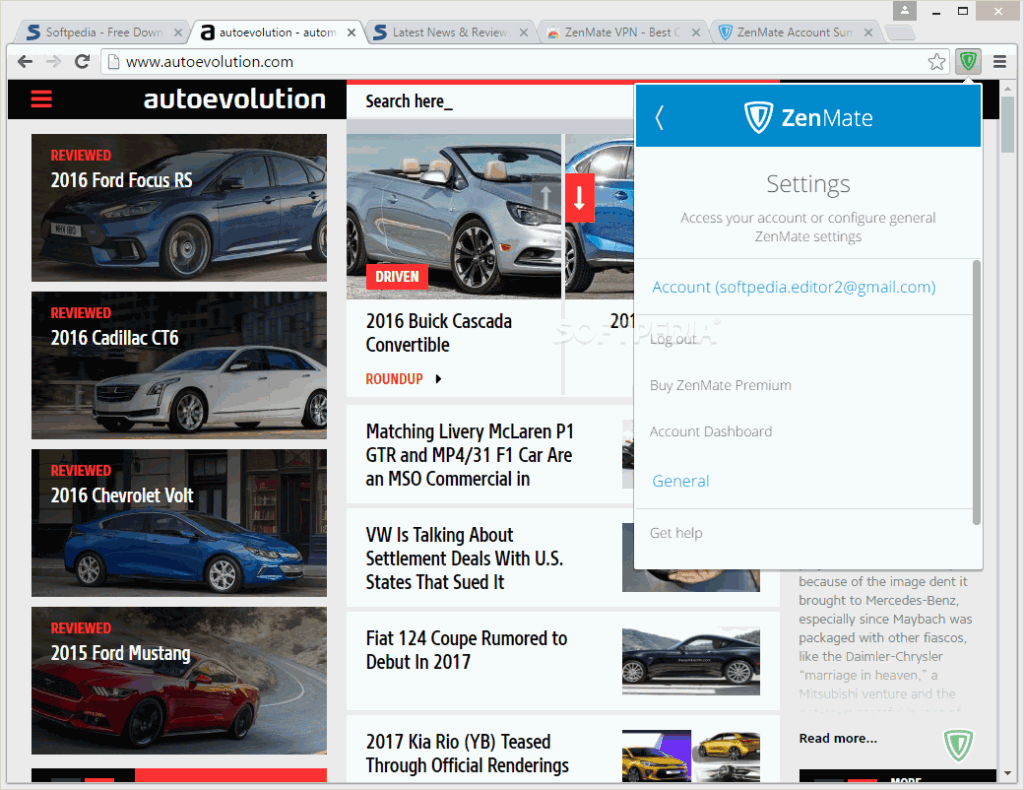The image size is (1024, 790).
Task: Click the page vertical scrollbar thumb
Action: pos(1008,124)
